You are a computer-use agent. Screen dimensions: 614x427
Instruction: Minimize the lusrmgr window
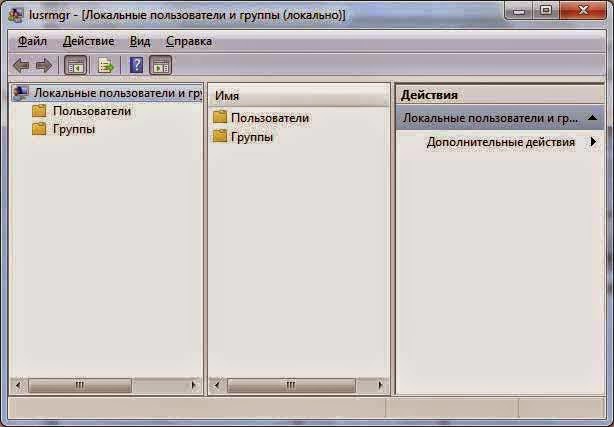pos(518,11)
